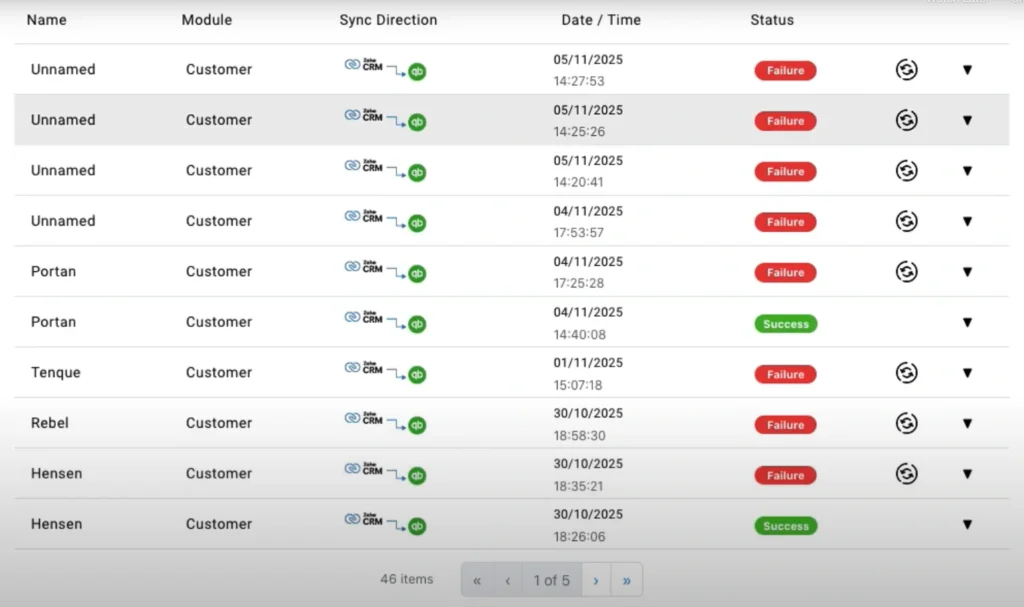This screenshot has height=607, width=1024.
Task: Go to the next page of results
Action: (x=597, y=579)
